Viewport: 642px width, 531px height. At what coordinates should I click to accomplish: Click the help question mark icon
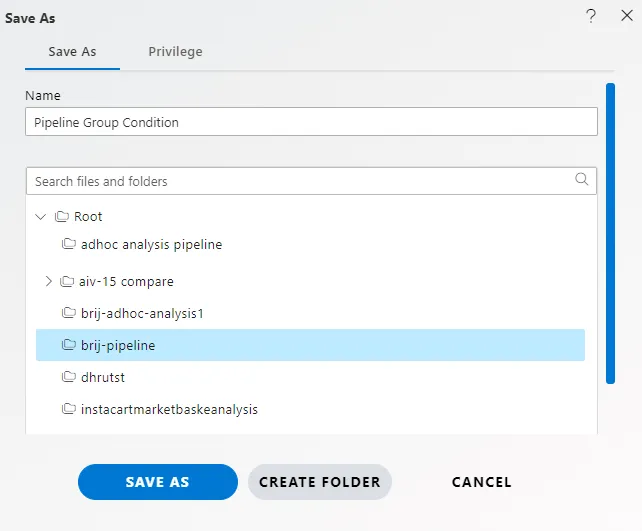591,16
